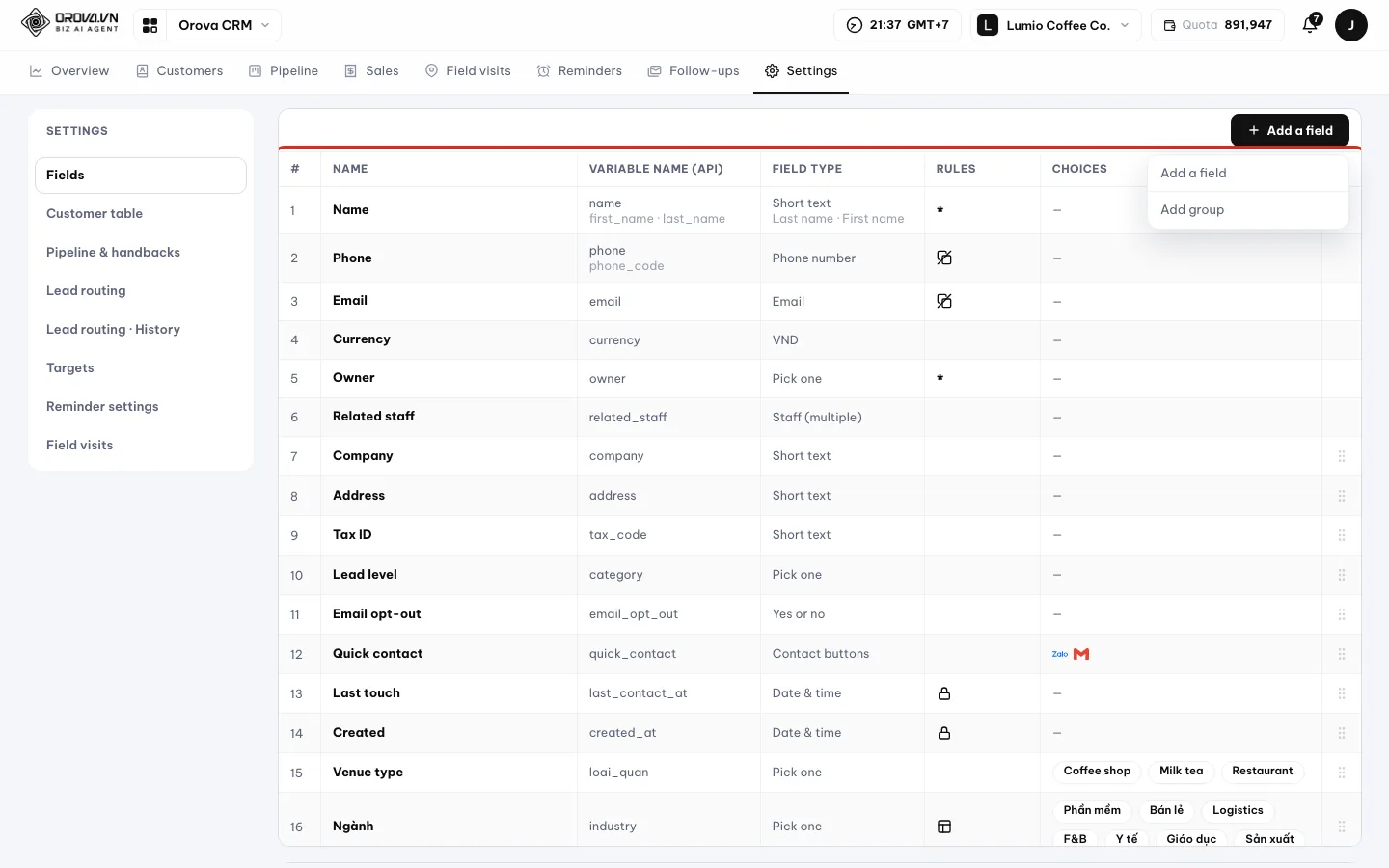
Task: Open the Field visits tab
Action: click(x=468, y=71)
